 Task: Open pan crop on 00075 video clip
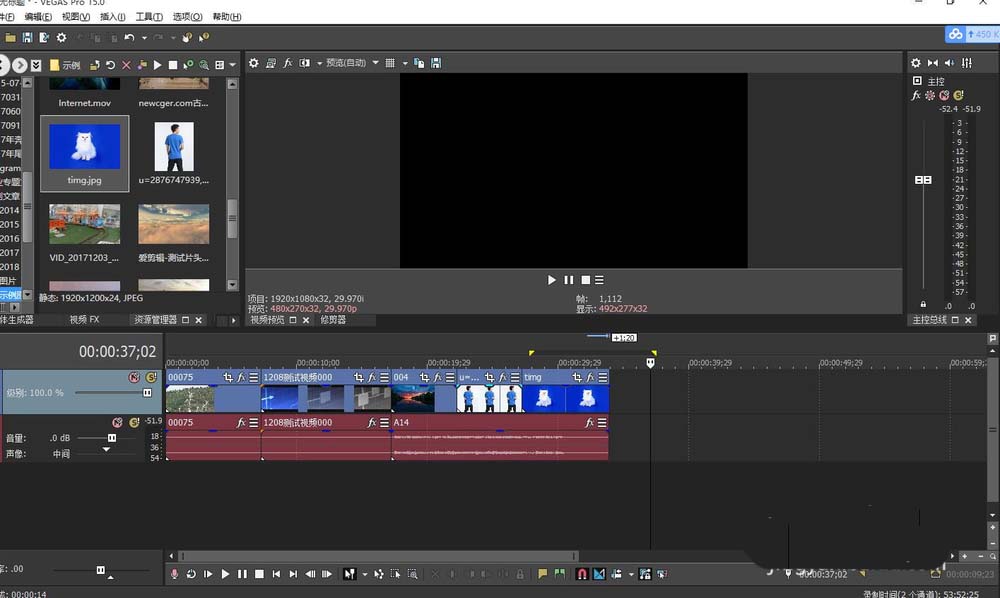[228, 377]
